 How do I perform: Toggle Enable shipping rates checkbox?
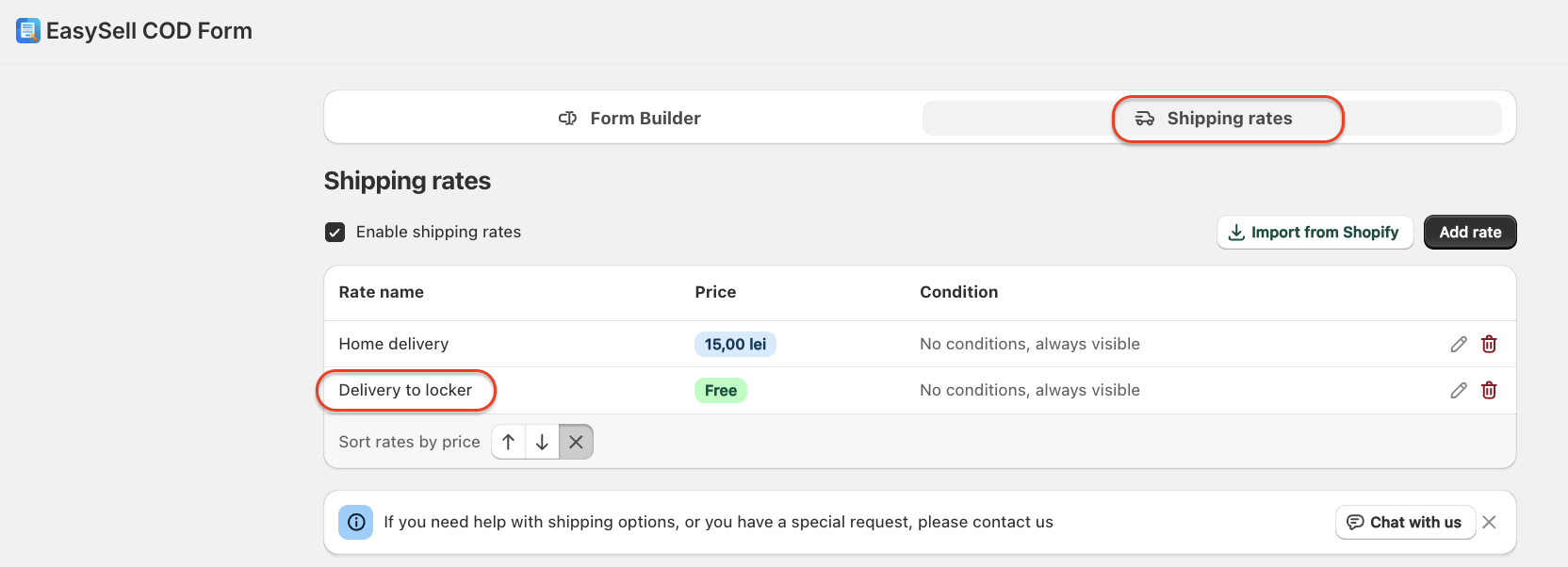(335, 233)
